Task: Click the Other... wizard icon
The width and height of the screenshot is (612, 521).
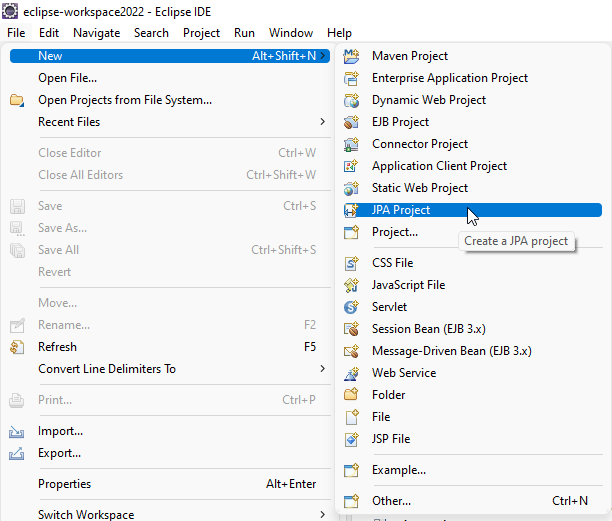Action: [x=351, y=501]
